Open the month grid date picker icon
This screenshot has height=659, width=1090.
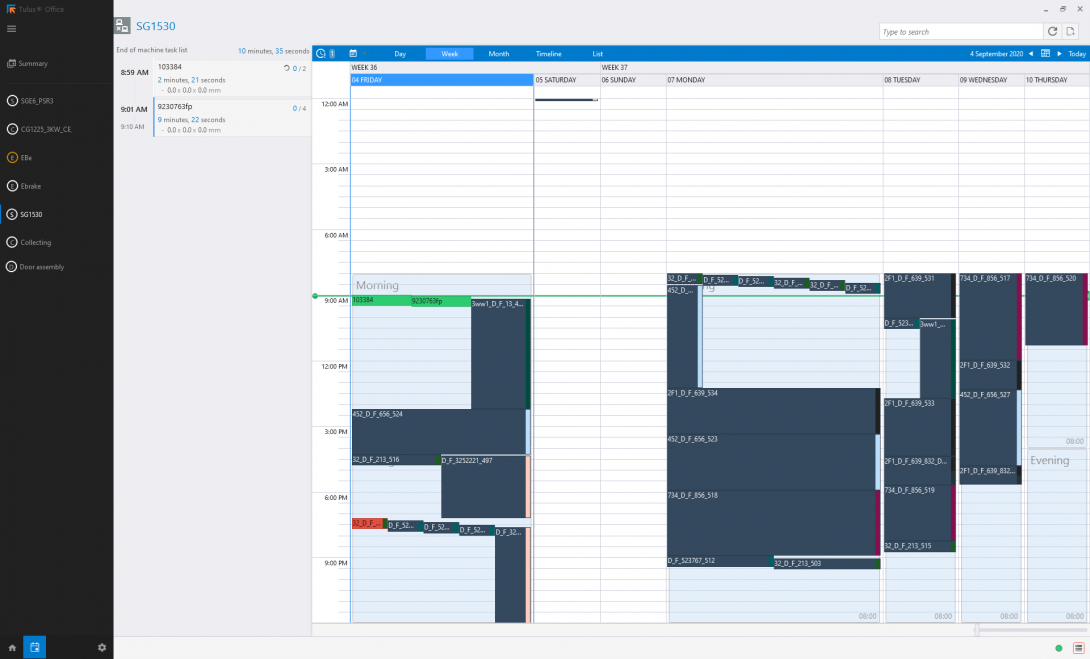pos(1045,54)
